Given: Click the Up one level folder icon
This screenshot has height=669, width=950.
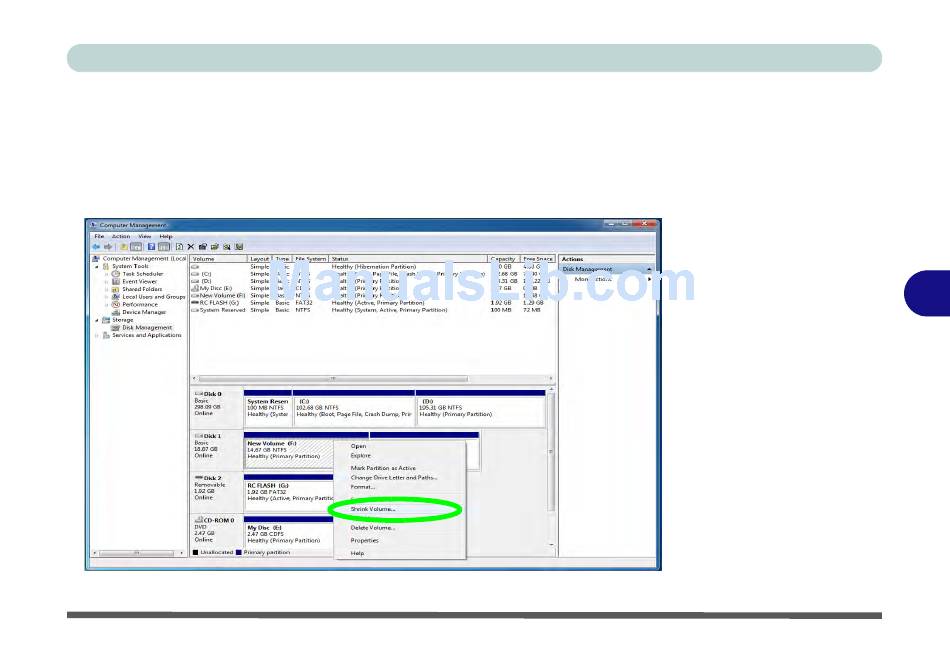Looking at the screenshot, I should click(124, 247).
